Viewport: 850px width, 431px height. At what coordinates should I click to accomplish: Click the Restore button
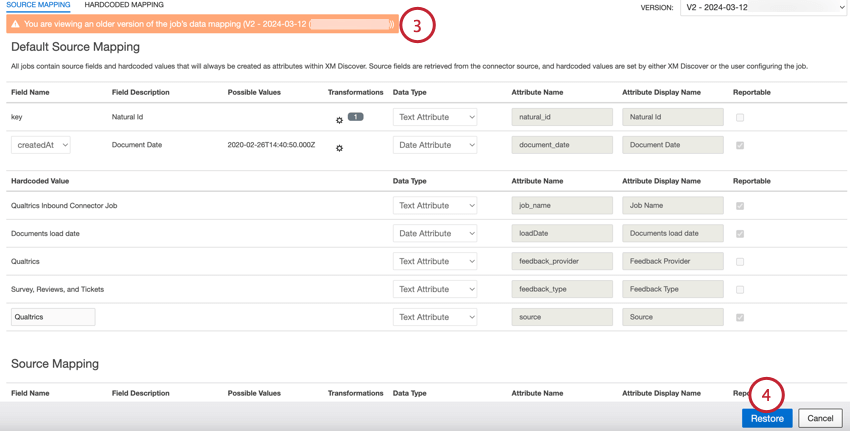(x=767, y=418)
